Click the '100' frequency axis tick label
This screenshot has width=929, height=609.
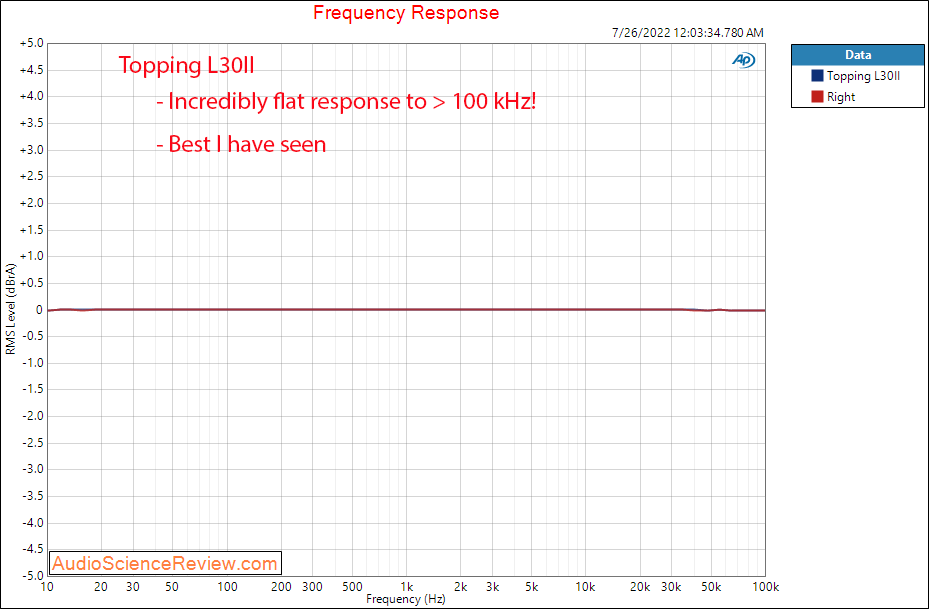tap(227, 587)
